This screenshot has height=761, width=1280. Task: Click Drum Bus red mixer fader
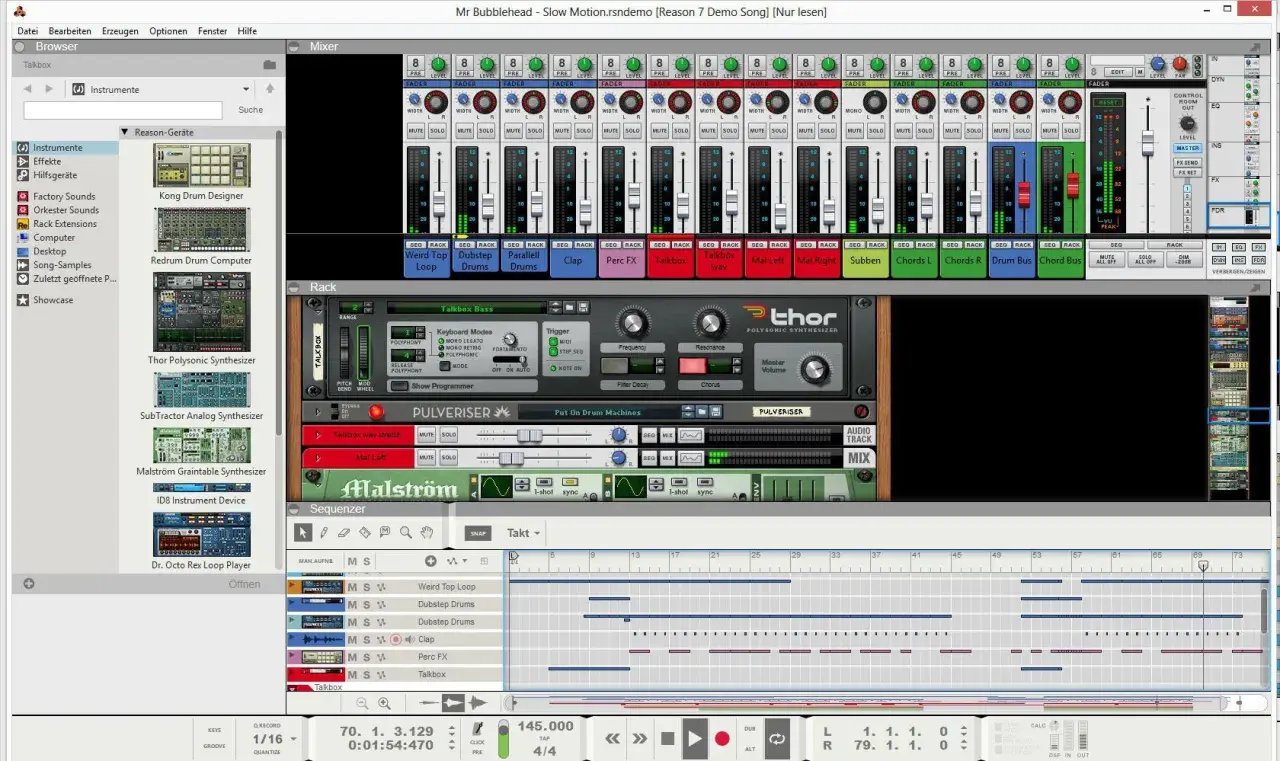click(1023, 194)
